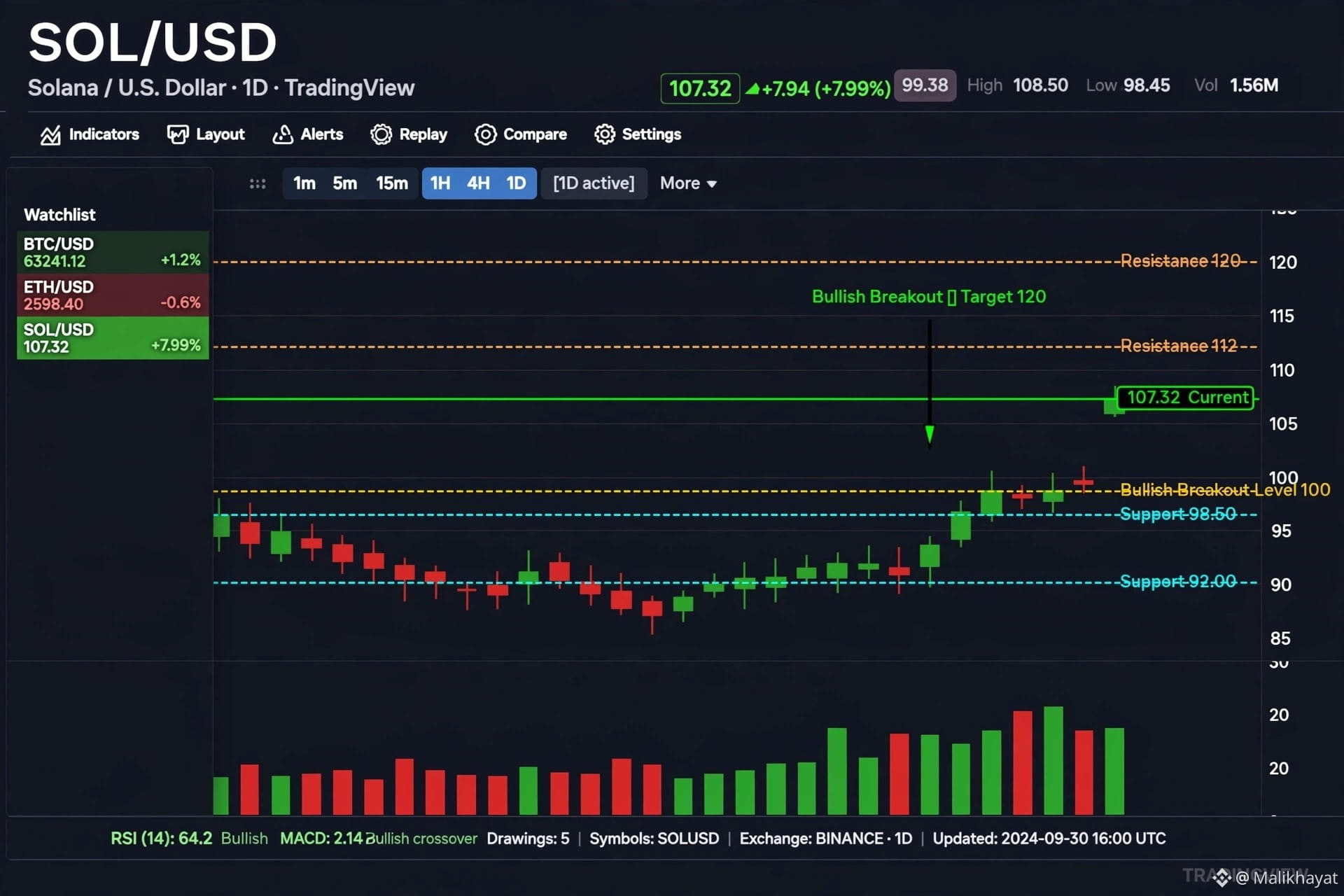Click the 120 price axis label
Viewport: 1344px width, 896px height.
[1282, 262]
